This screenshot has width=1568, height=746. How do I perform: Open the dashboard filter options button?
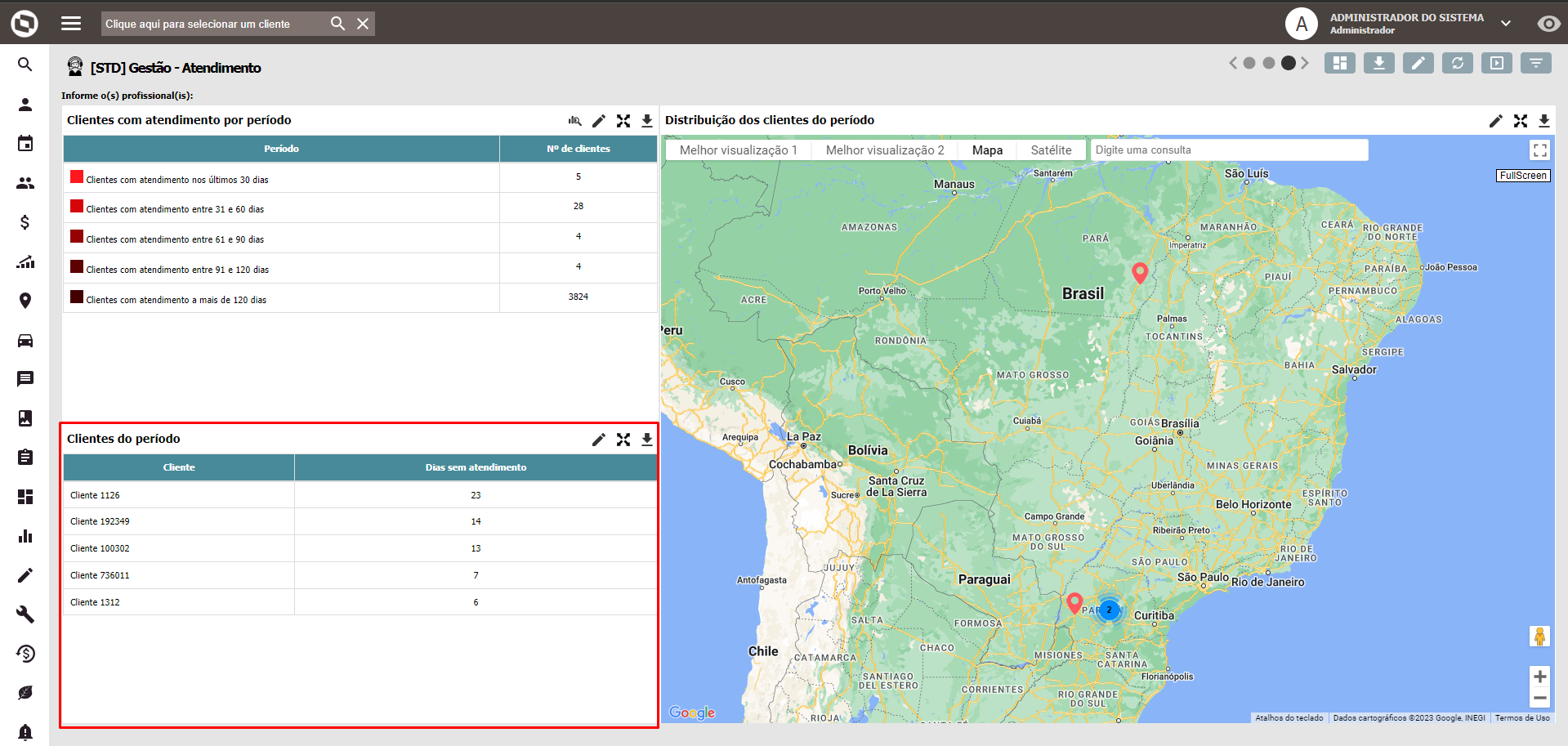coord(1535,63)
